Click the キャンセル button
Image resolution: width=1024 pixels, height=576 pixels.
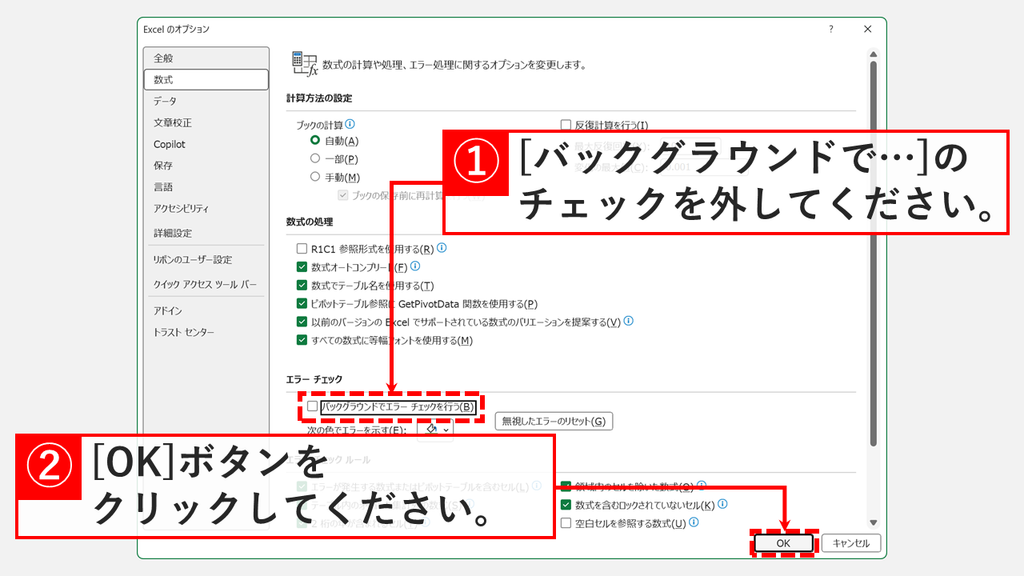pyautogui.click(x=851, y=543)
